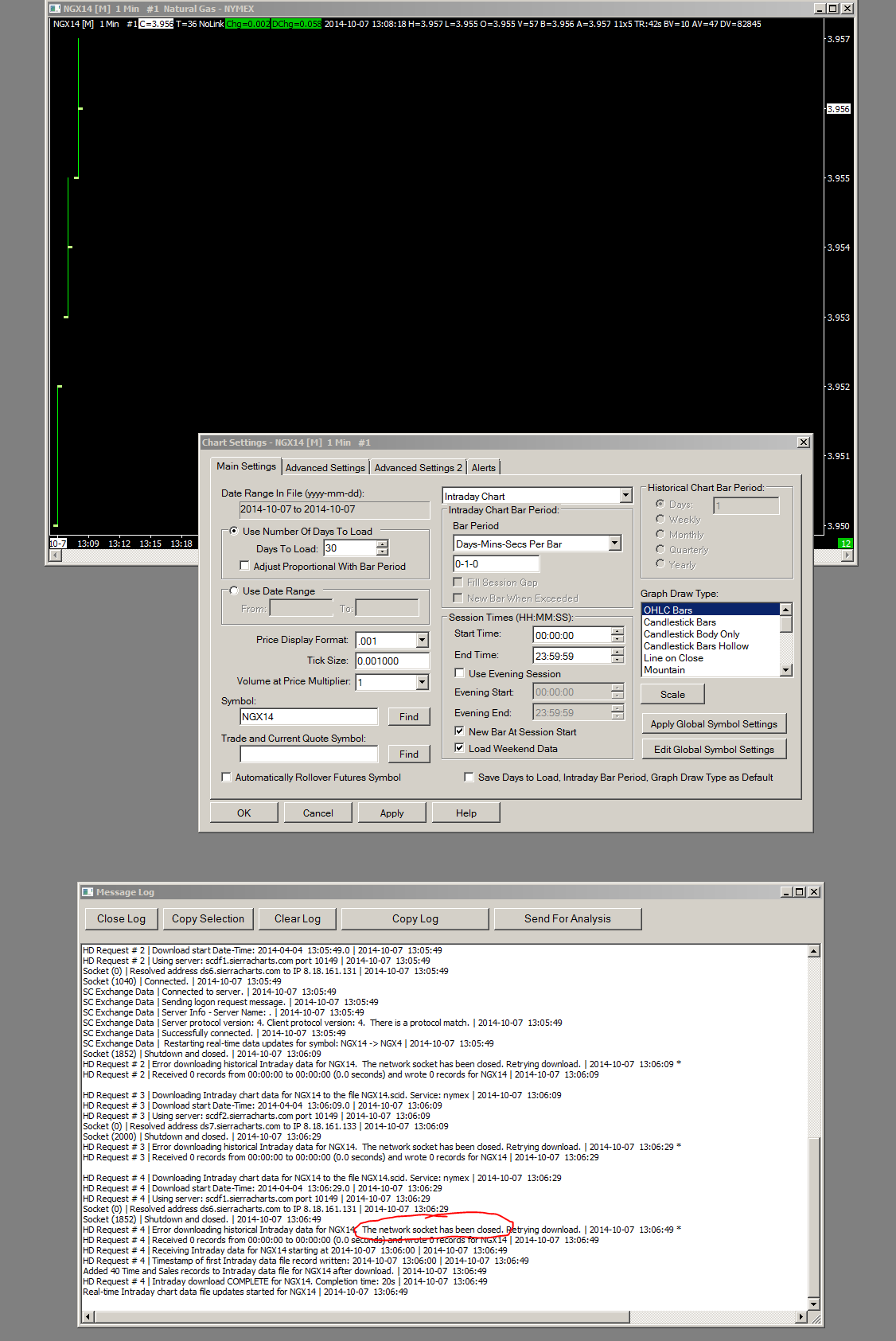Click Copy Selection in Message Log
The width and height of the screenshot is (896, 1341).
click(x=208, y=918)
